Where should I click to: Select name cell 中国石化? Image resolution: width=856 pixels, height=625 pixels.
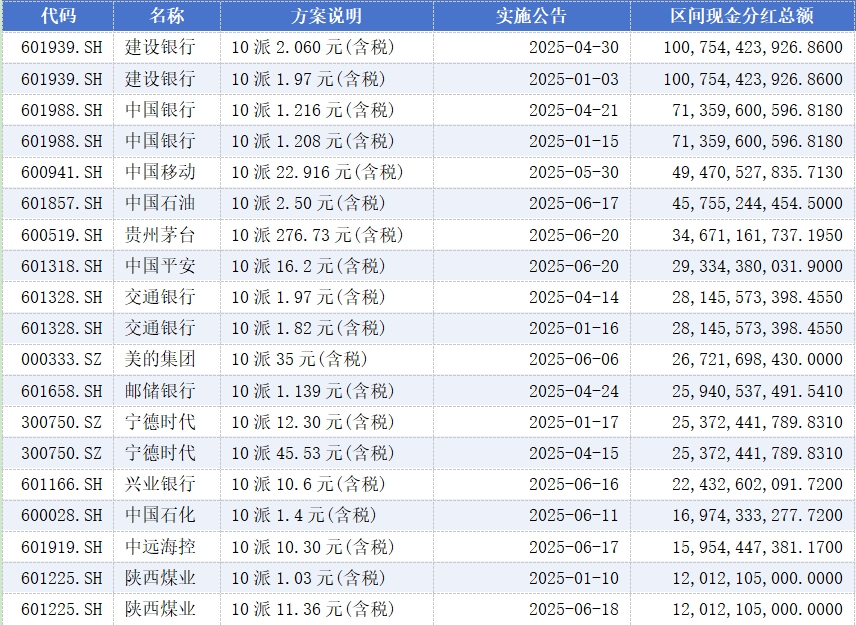(x=167, y=516)
